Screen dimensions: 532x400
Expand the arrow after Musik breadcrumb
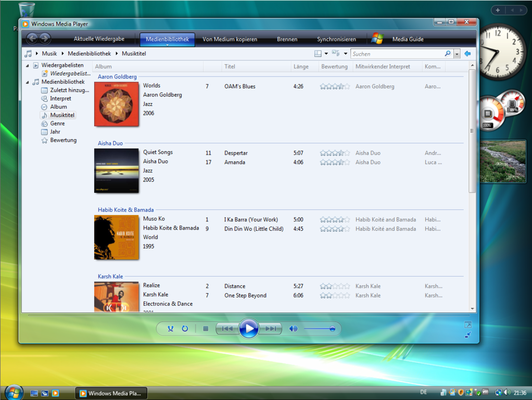pyautogui.click(x=62, y=54)
